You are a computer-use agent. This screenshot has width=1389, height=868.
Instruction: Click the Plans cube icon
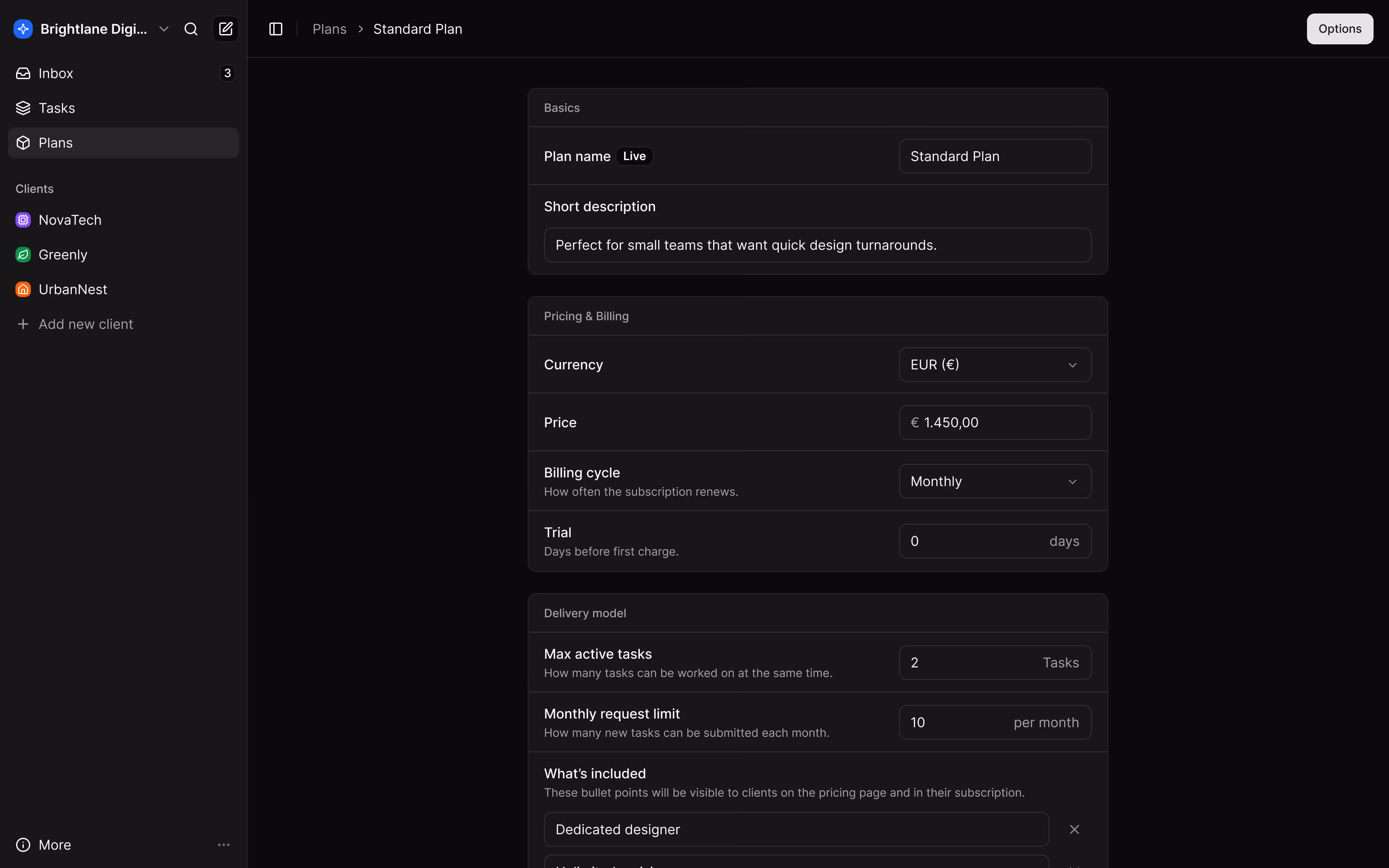(23, 142)
